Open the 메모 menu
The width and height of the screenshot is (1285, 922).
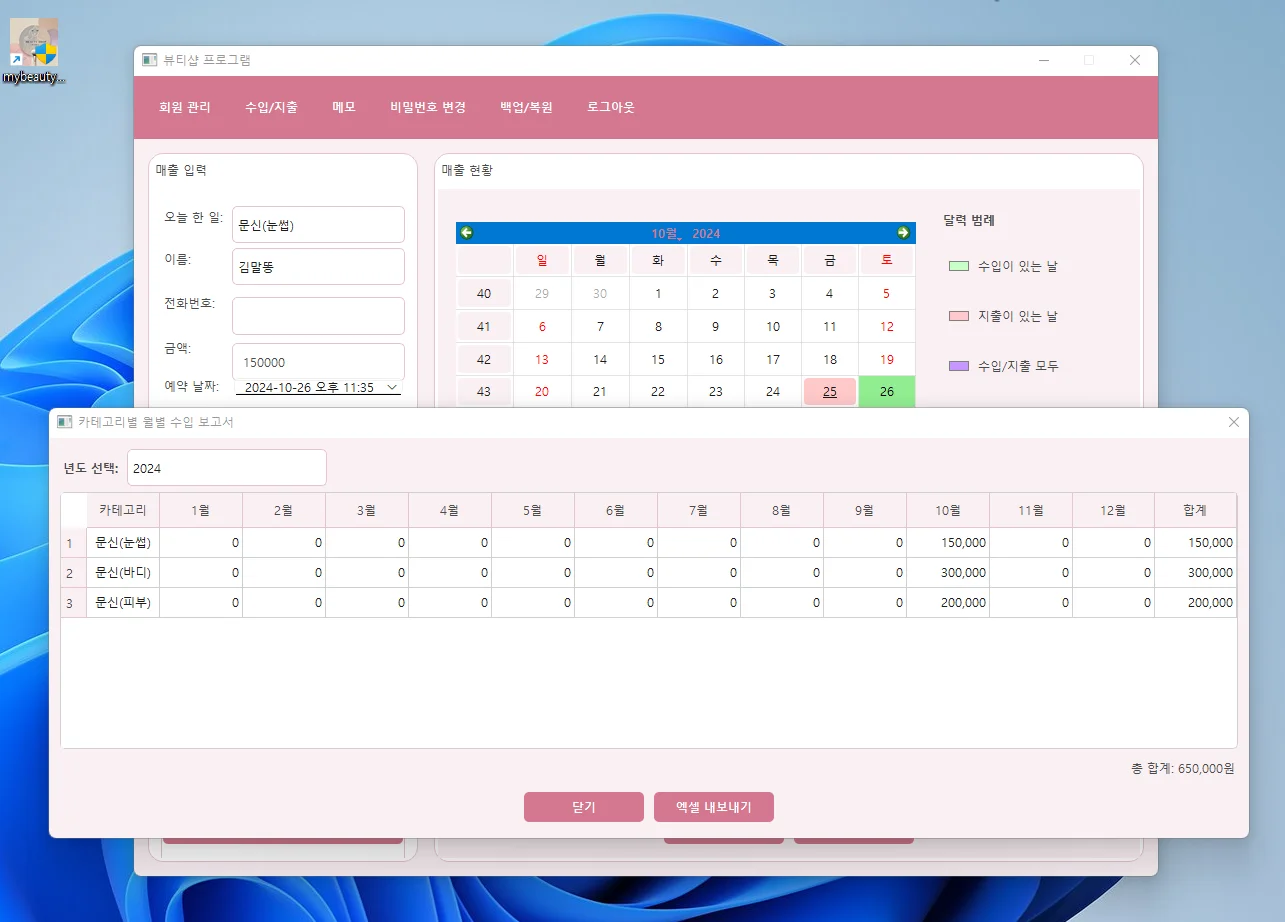(x=344, y=107)
